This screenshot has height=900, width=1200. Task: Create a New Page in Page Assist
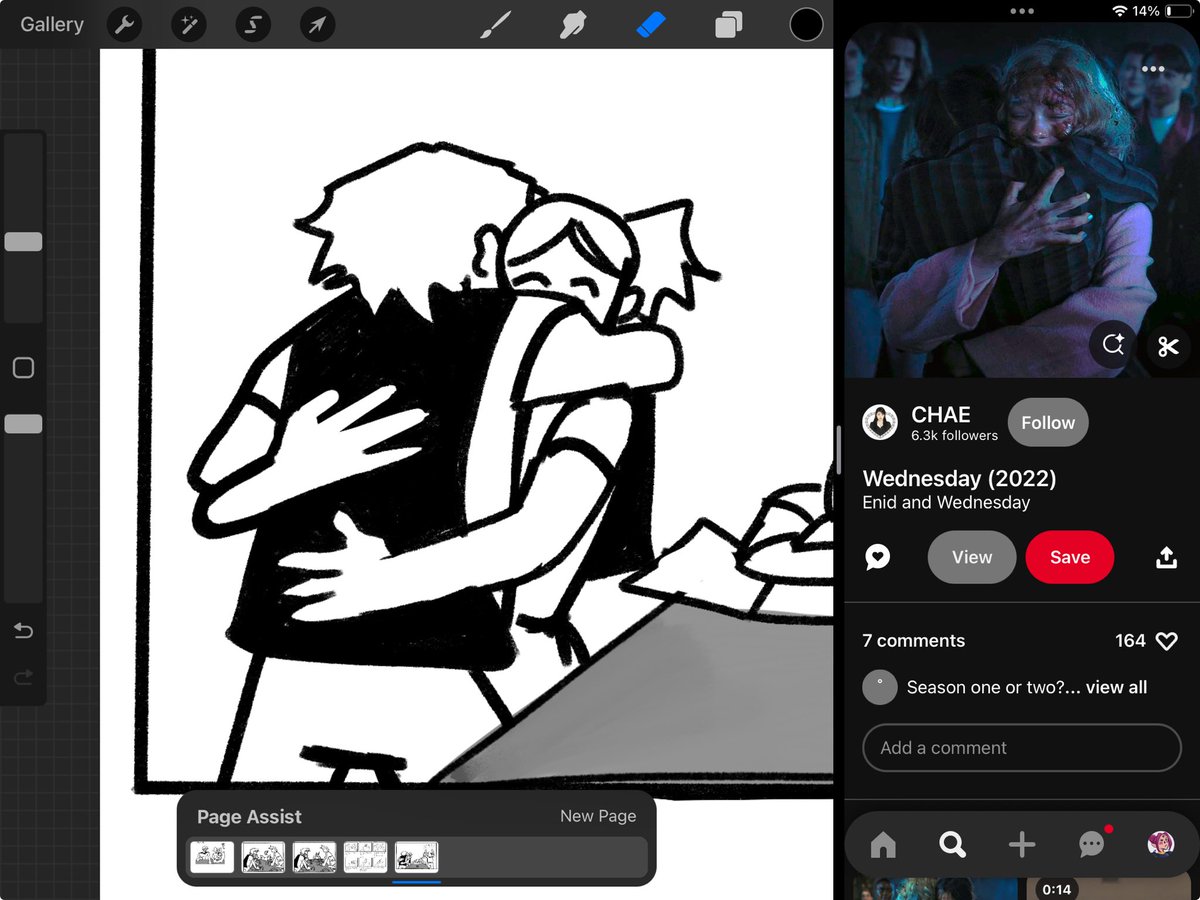pos(598,816)
